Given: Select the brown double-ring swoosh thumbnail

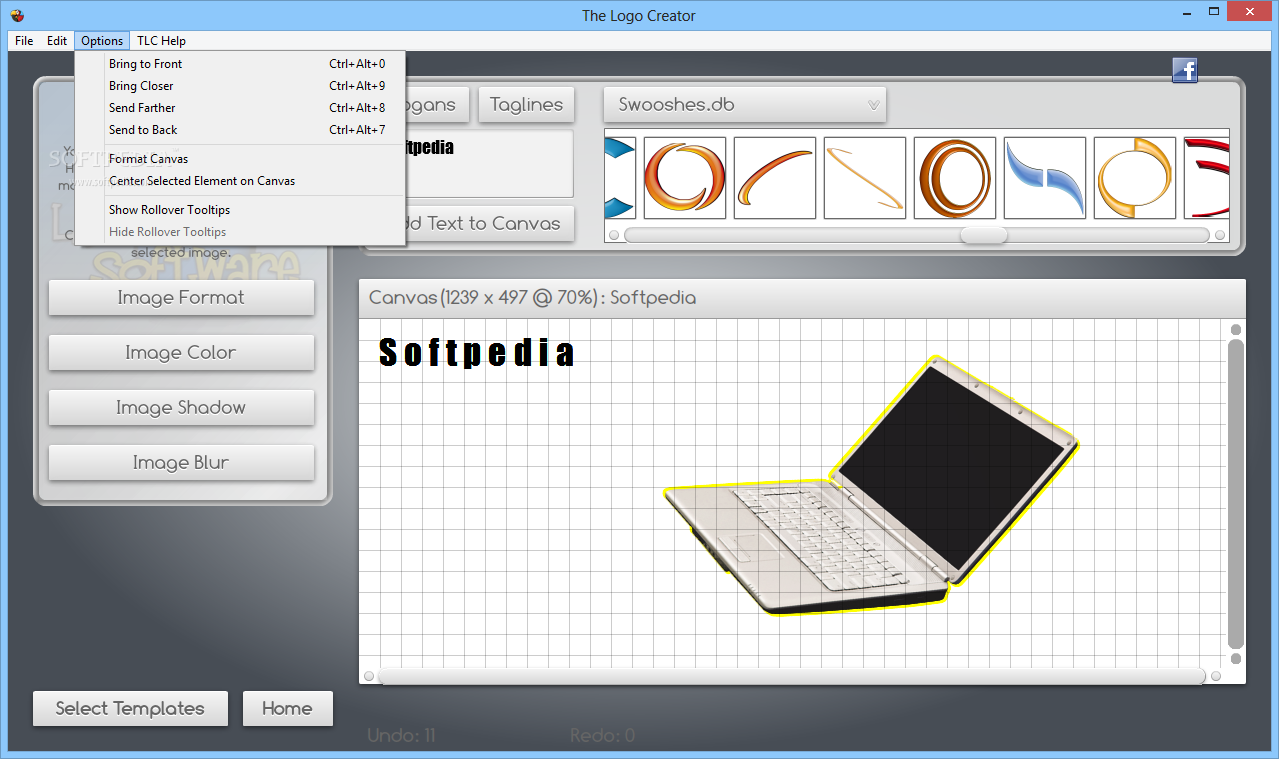Looking at the screenshot, I should click(955, 178).
